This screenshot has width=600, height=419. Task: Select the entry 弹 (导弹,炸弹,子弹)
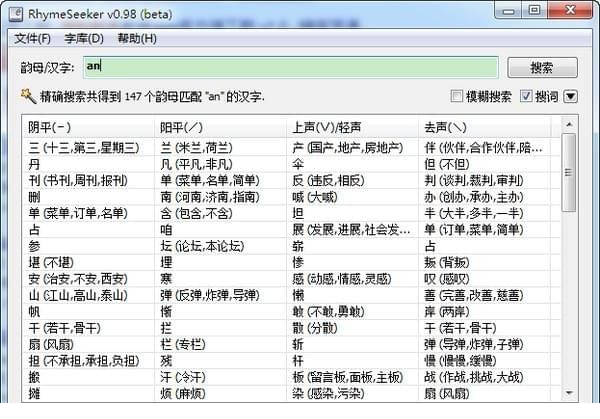[474, 344]
